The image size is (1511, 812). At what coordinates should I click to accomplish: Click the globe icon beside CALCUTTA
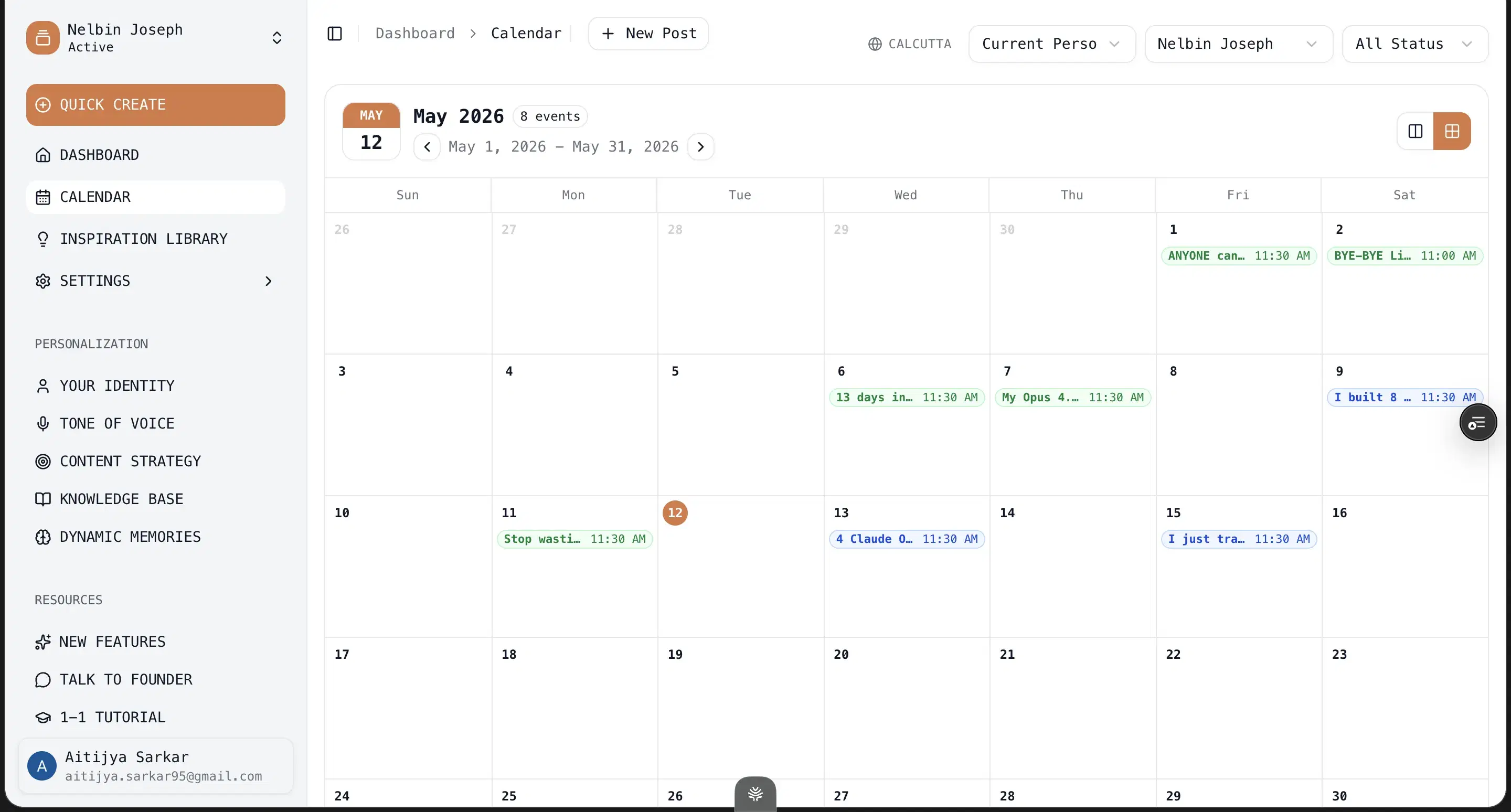click(x=875, y=44)
